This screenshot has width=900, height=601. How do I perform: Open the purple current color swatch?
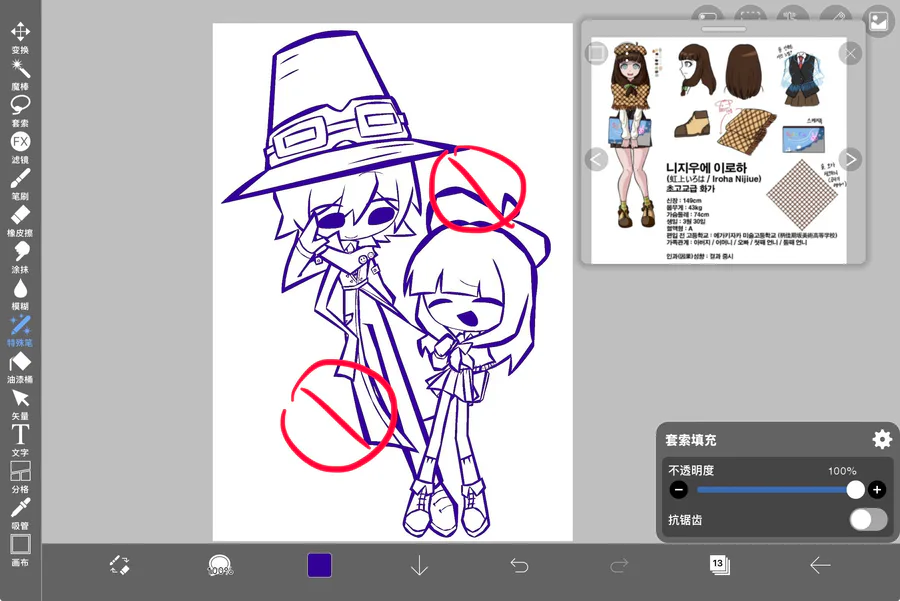[320, 565]
